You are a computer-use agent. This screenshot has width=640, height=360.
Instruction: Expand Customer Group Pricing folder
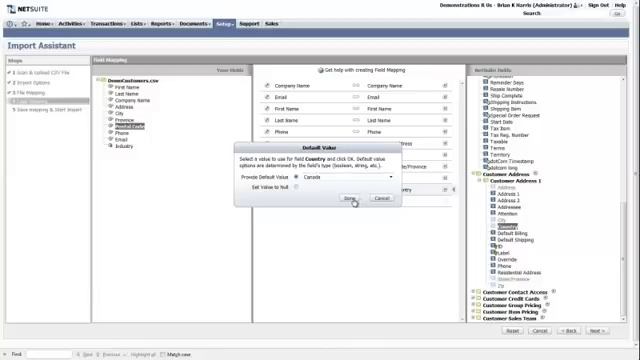(474, 305)
